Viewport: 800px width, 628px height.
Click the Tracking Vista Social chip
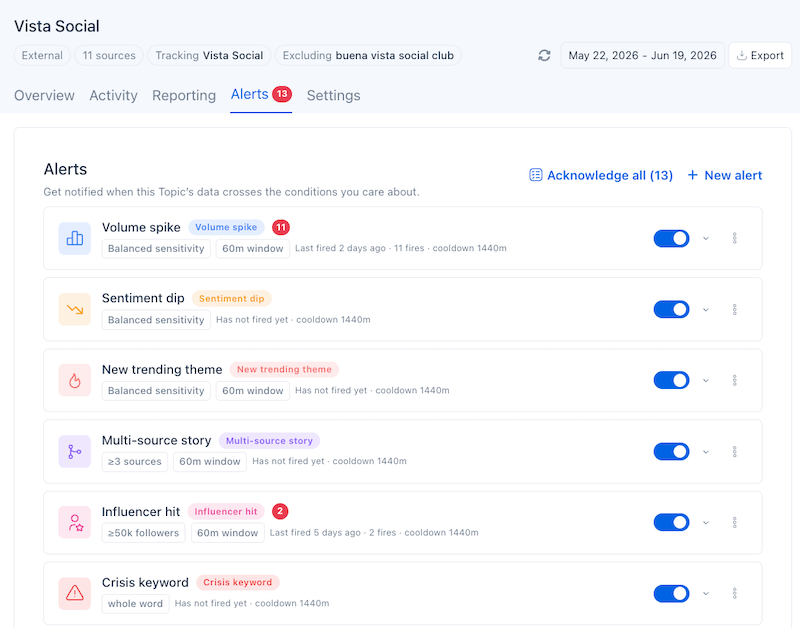coord(209,55)
